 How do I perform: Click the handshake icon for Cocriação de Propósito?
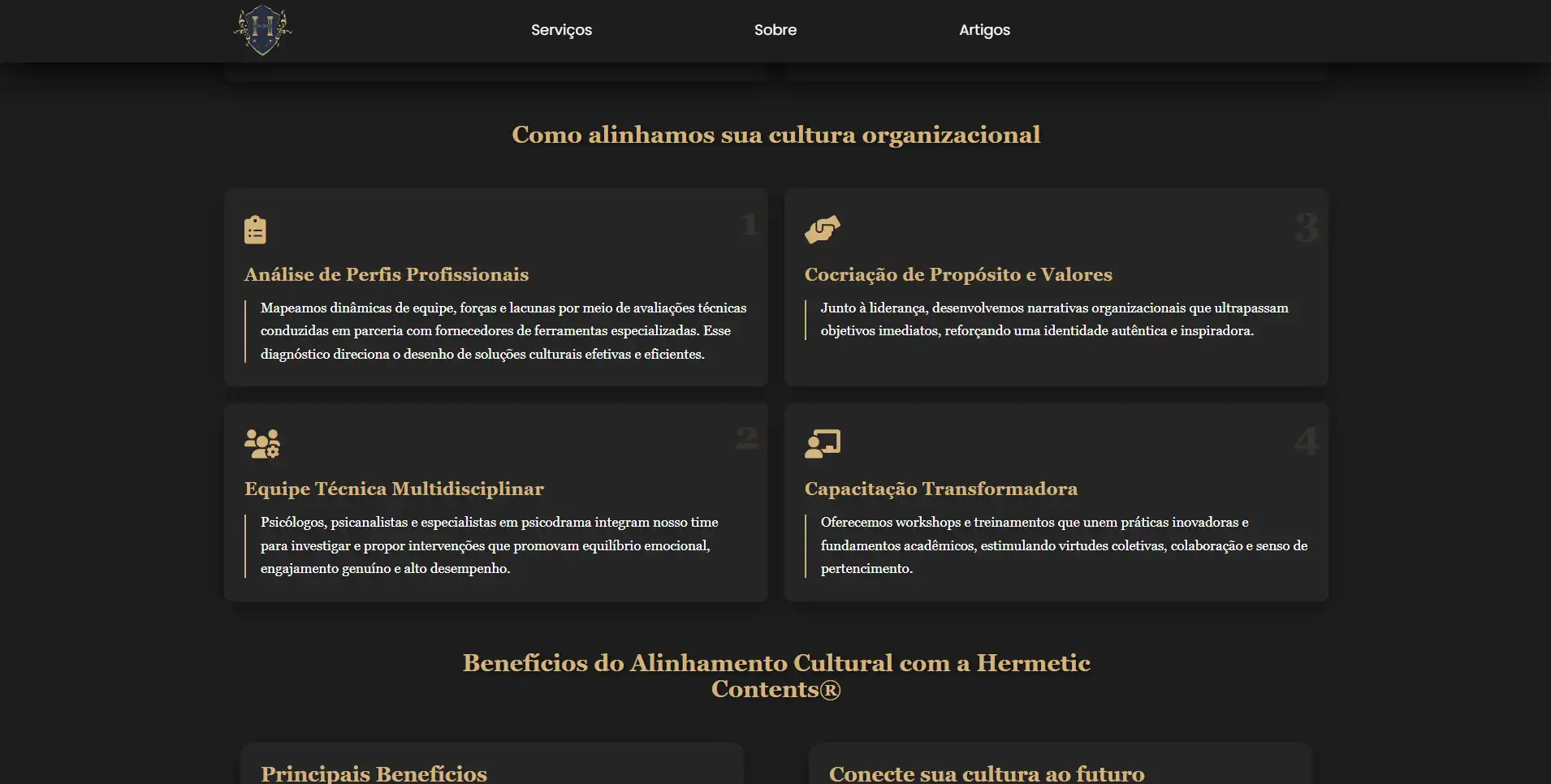point(822,230)
